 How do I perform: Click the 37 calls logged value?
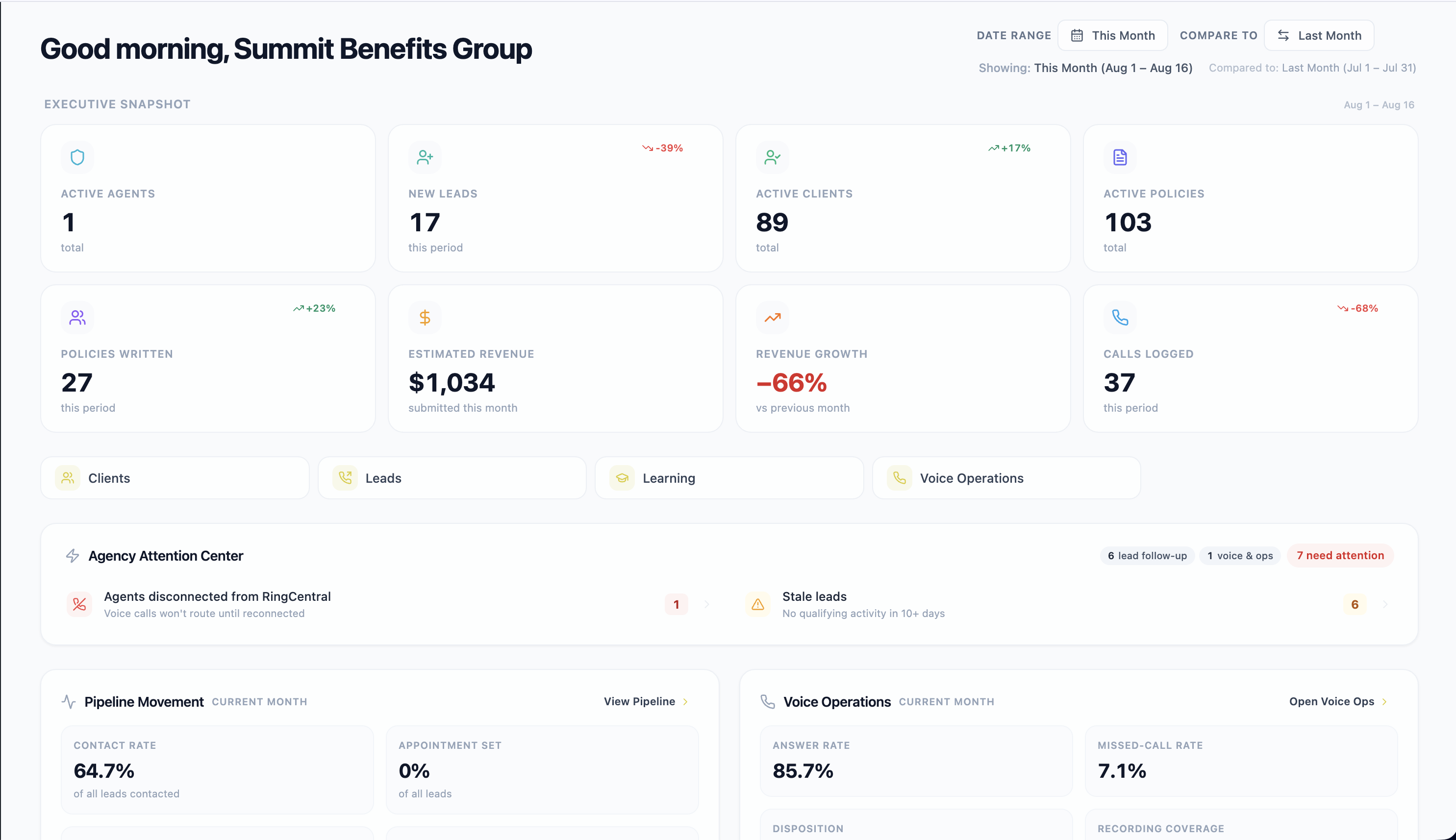tap(1119, 383)
